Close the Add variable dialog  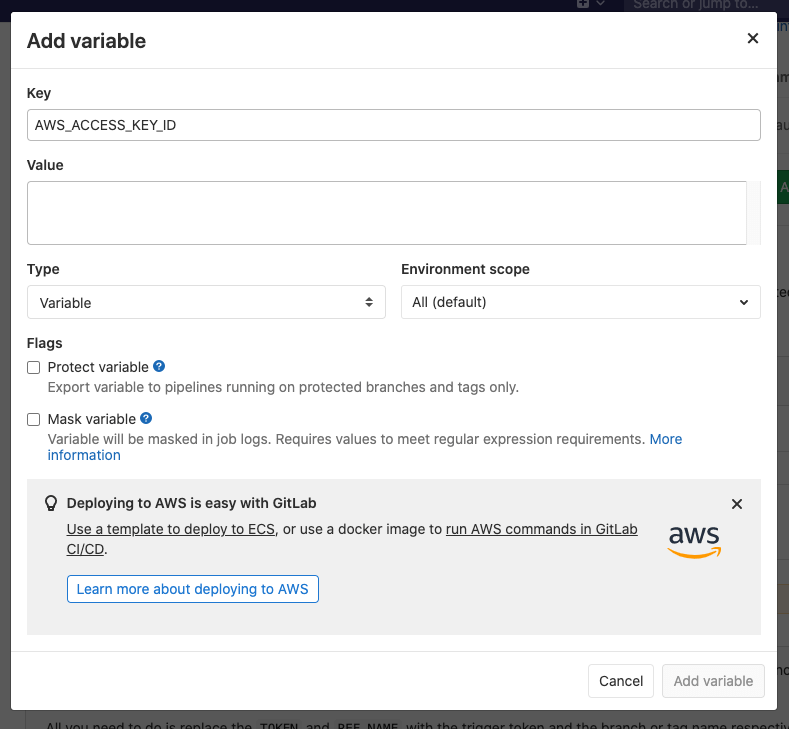point(753,39)
